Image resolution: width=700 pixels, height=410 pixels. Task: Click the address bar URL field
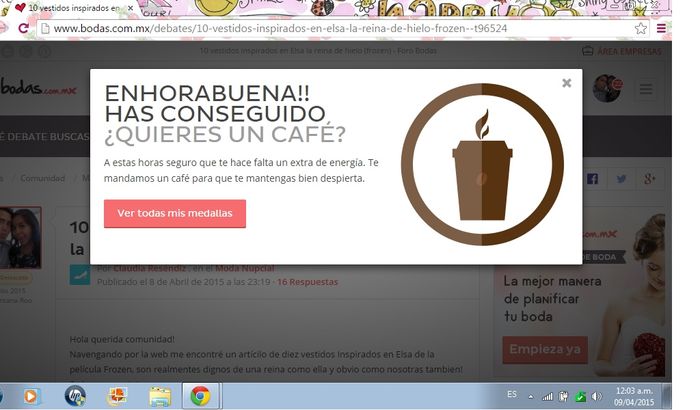tap(300, 28)
